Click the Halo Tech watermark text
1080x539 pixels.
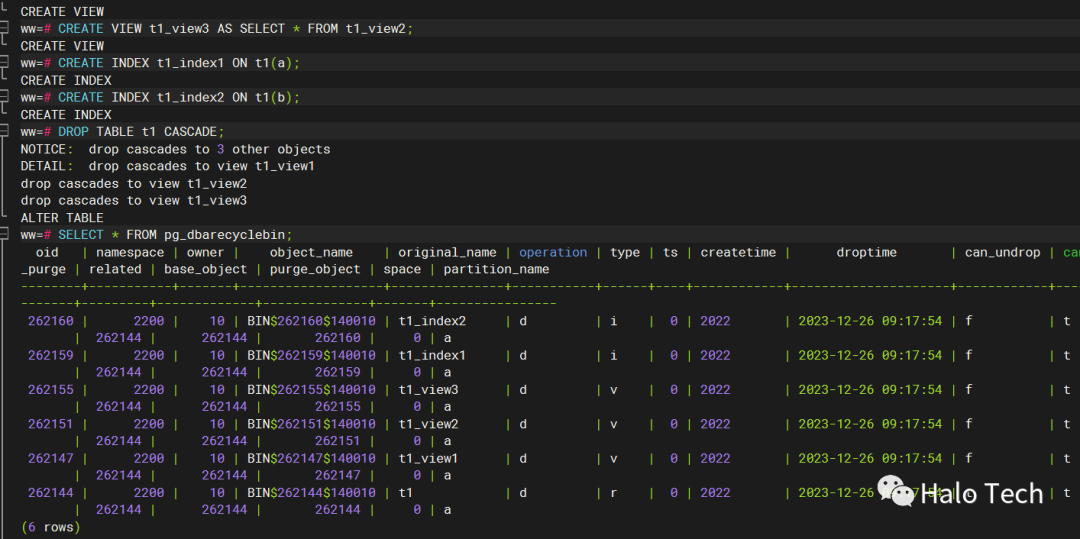pyautogui.click(x=981, y=493)
